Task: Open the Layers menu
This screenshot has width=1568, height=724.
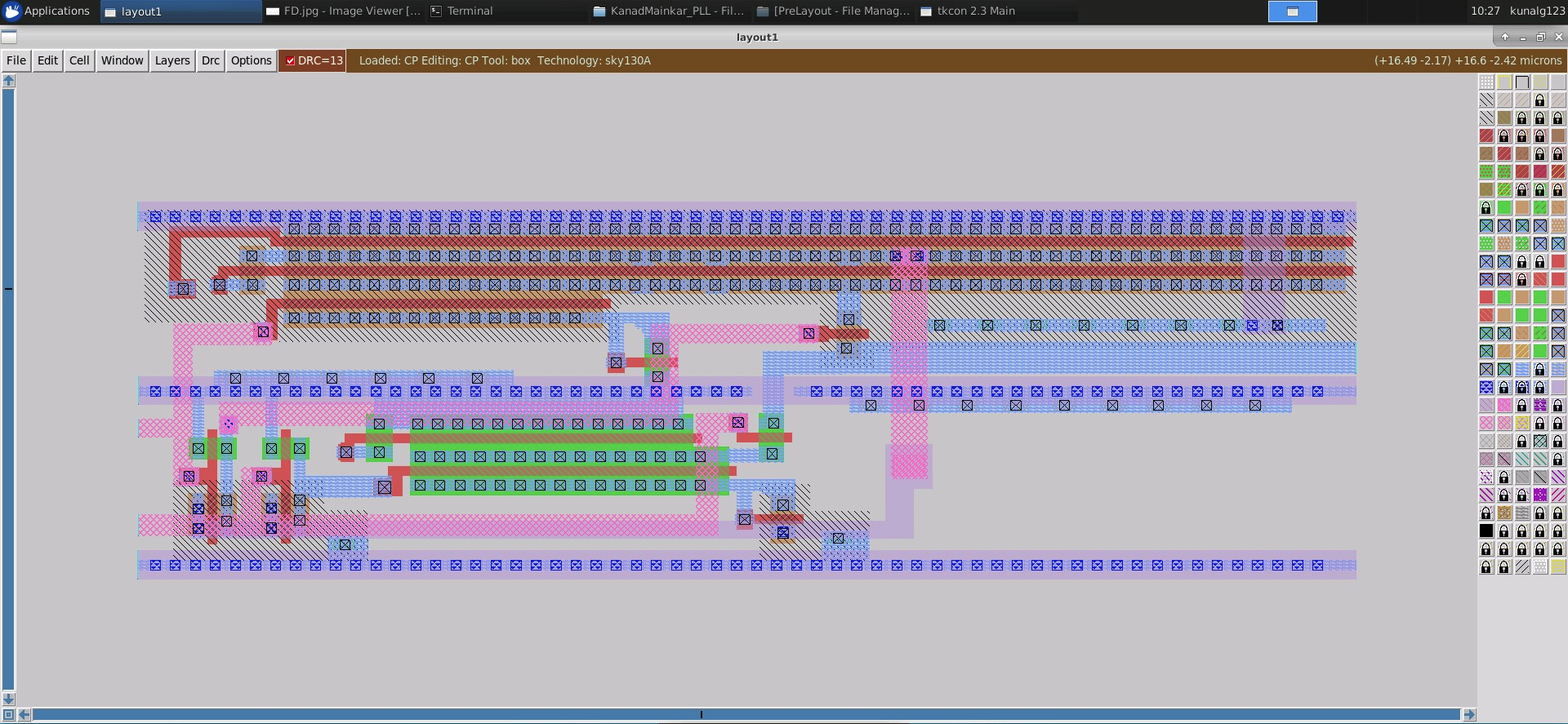Action: click(x=172, y=60)
